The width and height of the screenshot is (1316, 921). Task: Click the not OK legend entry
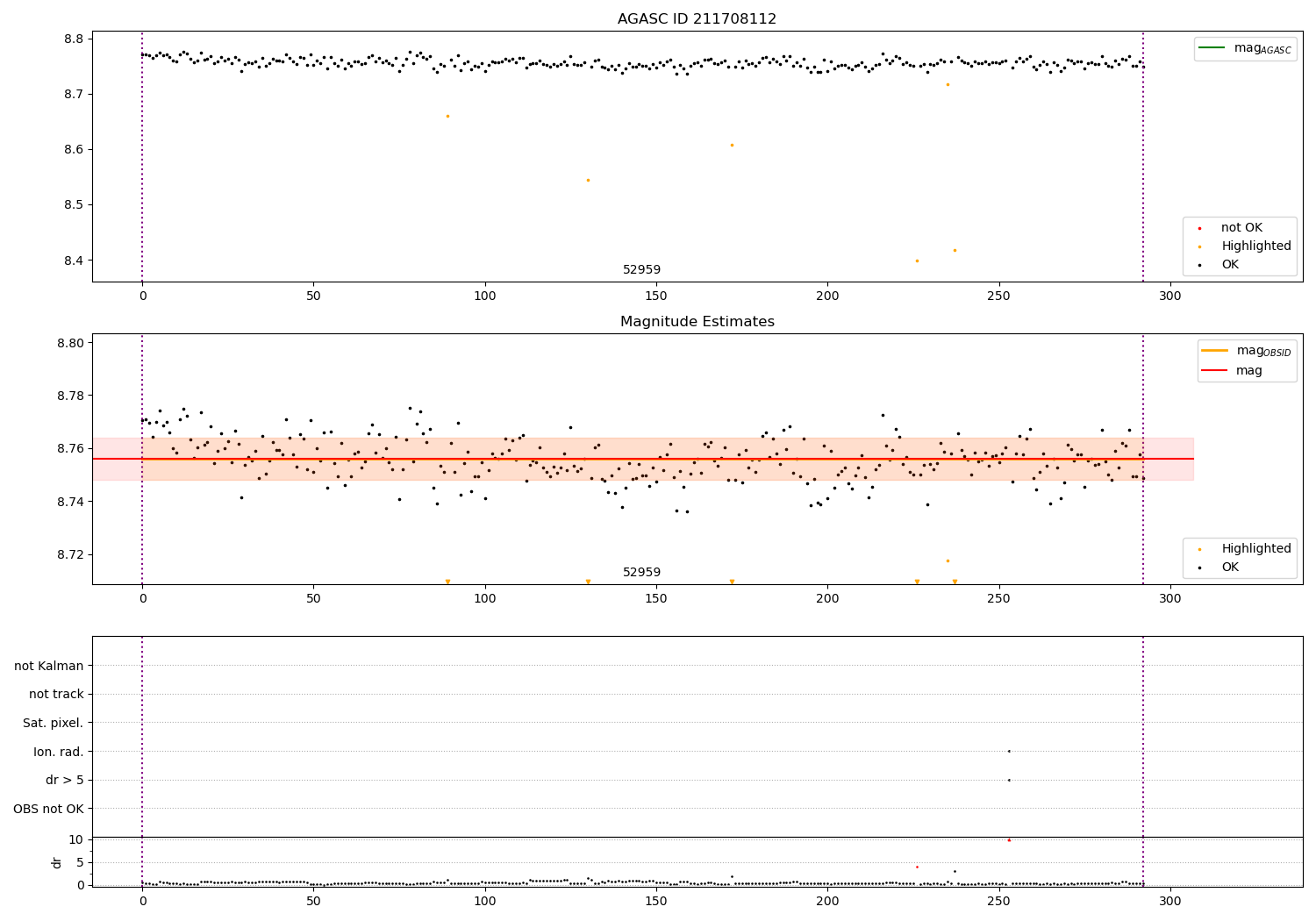(x=1241, y=228)
